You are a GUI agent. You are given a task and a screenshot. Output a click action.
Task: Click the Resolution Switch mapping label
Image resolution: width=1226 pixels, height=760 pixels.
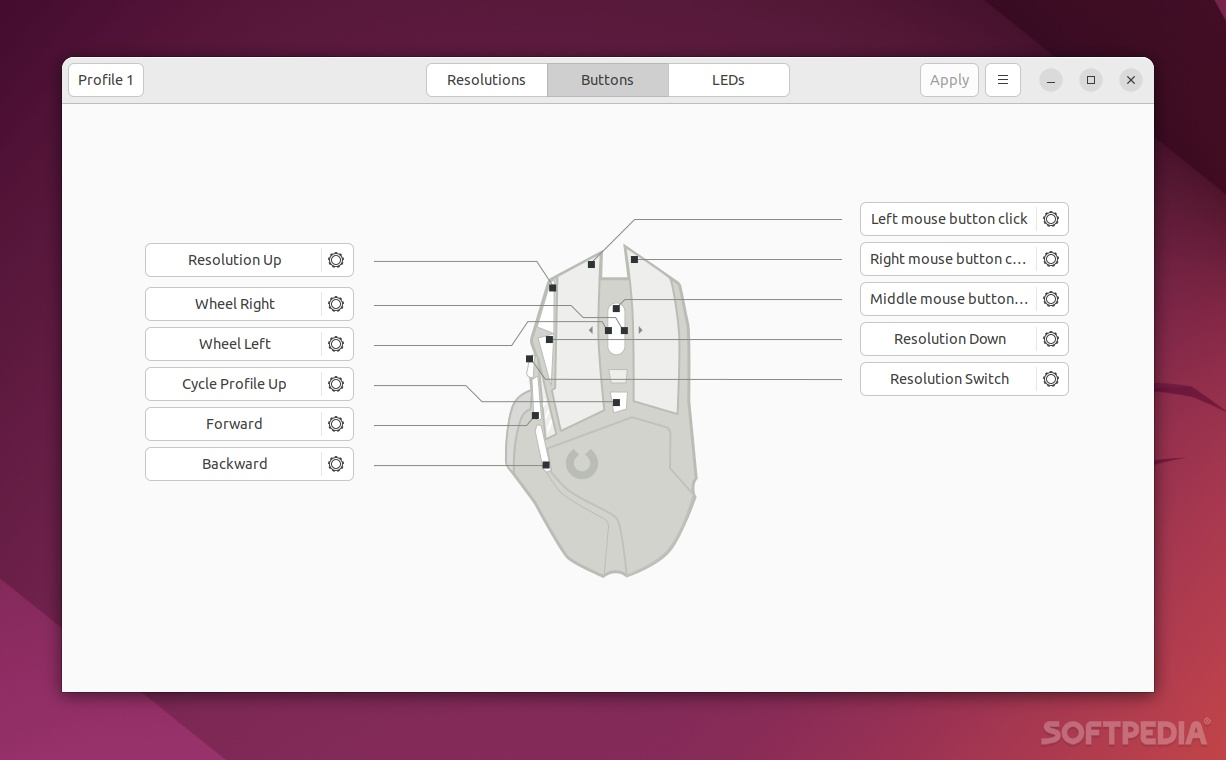949,379
